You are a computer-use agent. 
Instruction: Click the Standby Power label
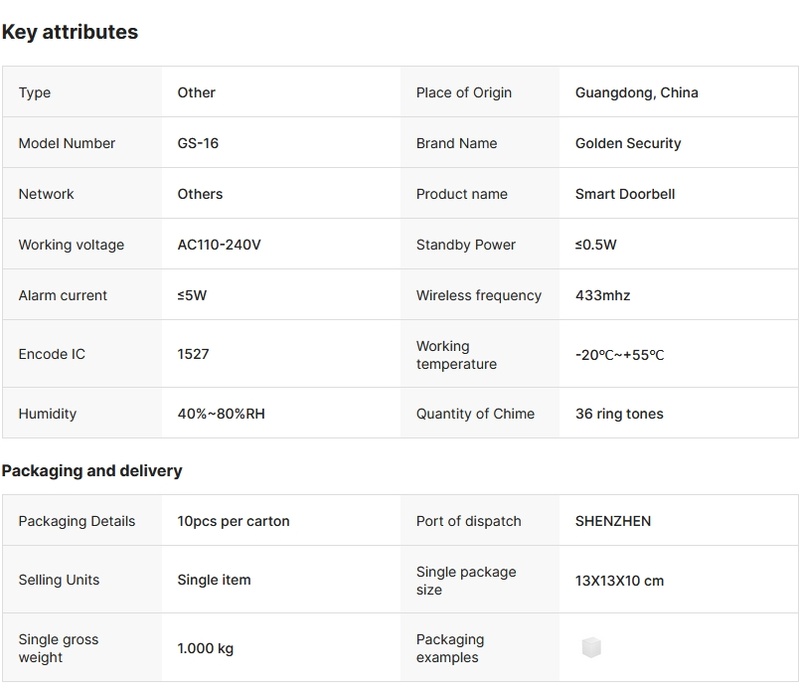point(466,245)
